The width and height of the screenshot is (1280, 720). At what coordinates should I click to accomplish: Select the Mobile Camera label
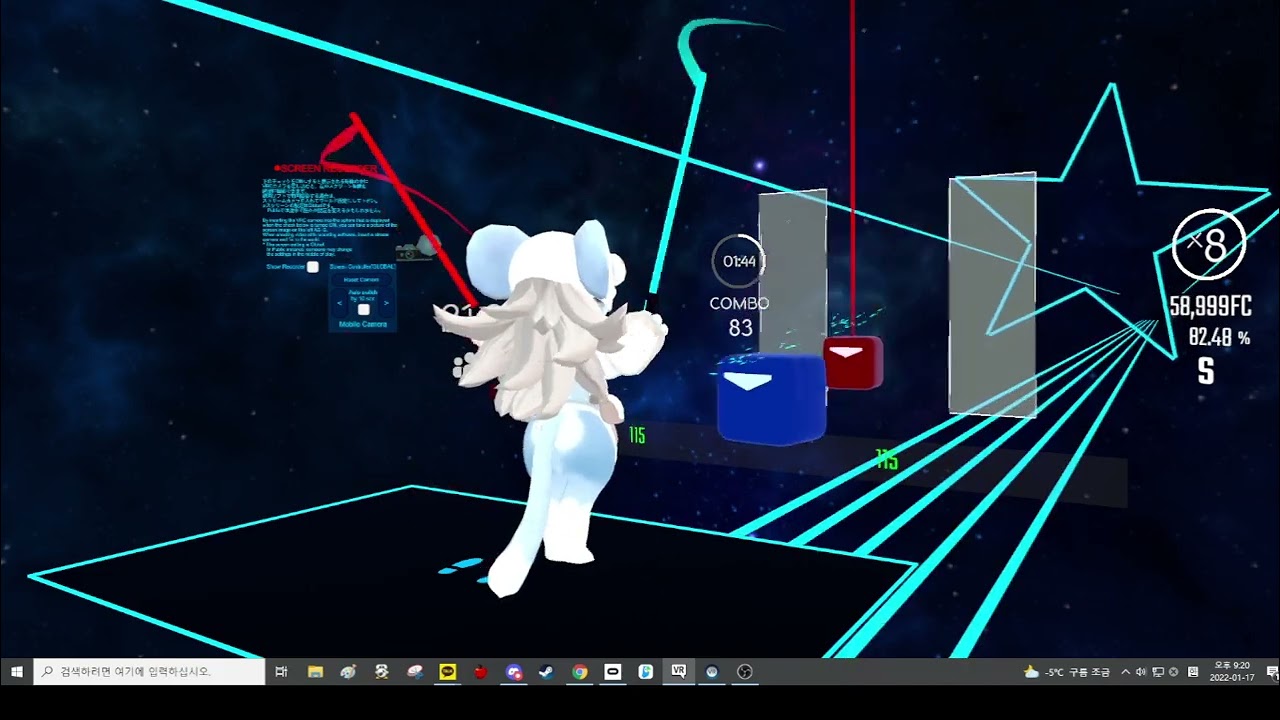click(x=363, y=324)
